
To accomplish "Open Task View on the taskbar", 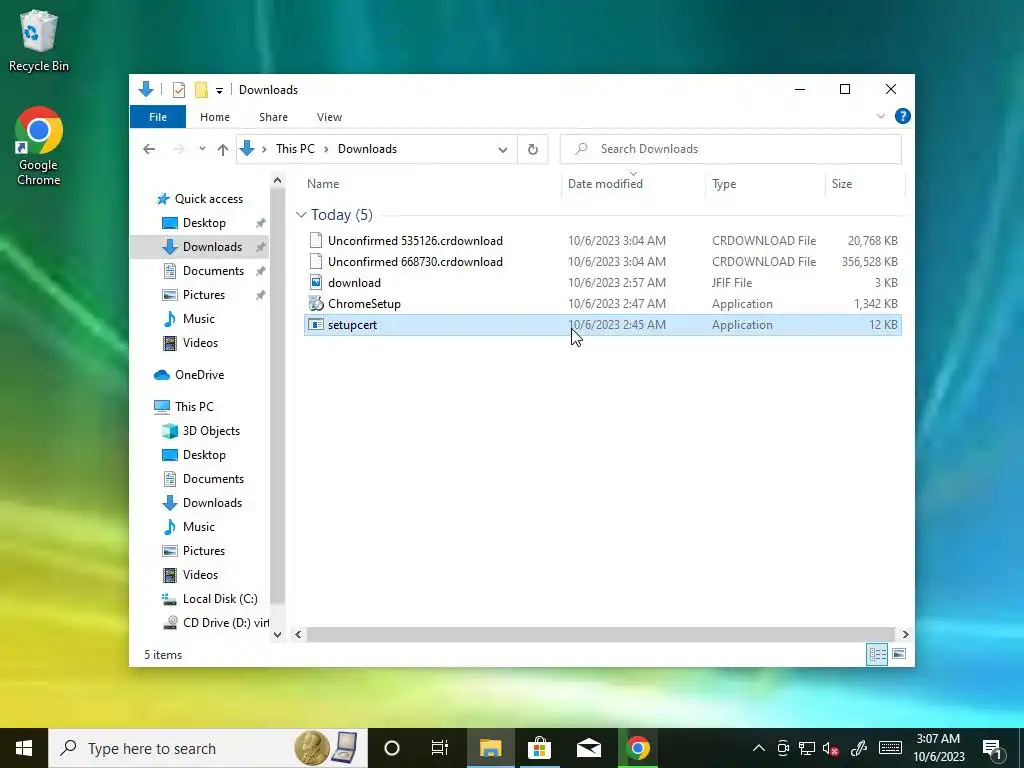I will click(440, 748).
